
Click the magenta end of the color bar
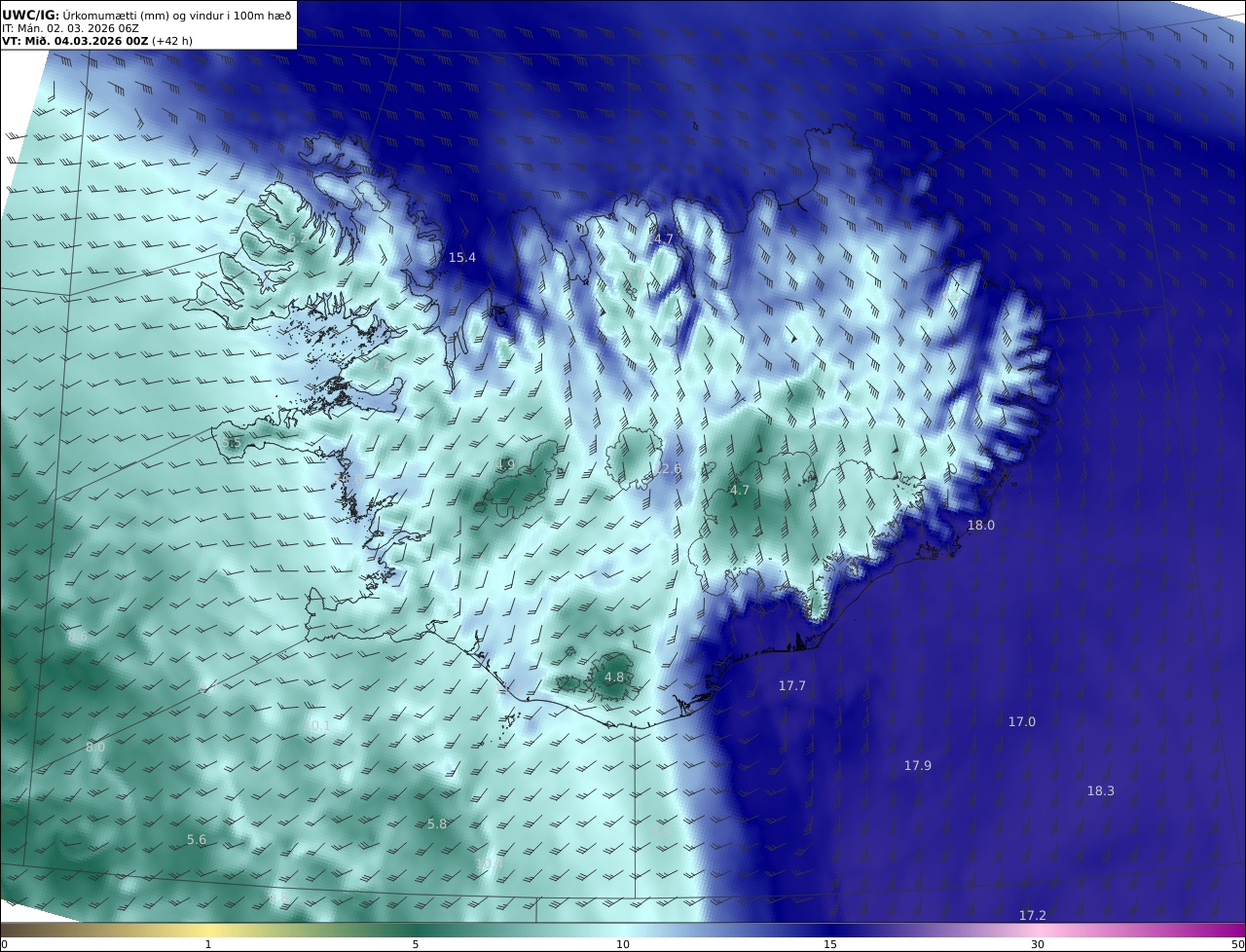click(x=1228, y=931)
